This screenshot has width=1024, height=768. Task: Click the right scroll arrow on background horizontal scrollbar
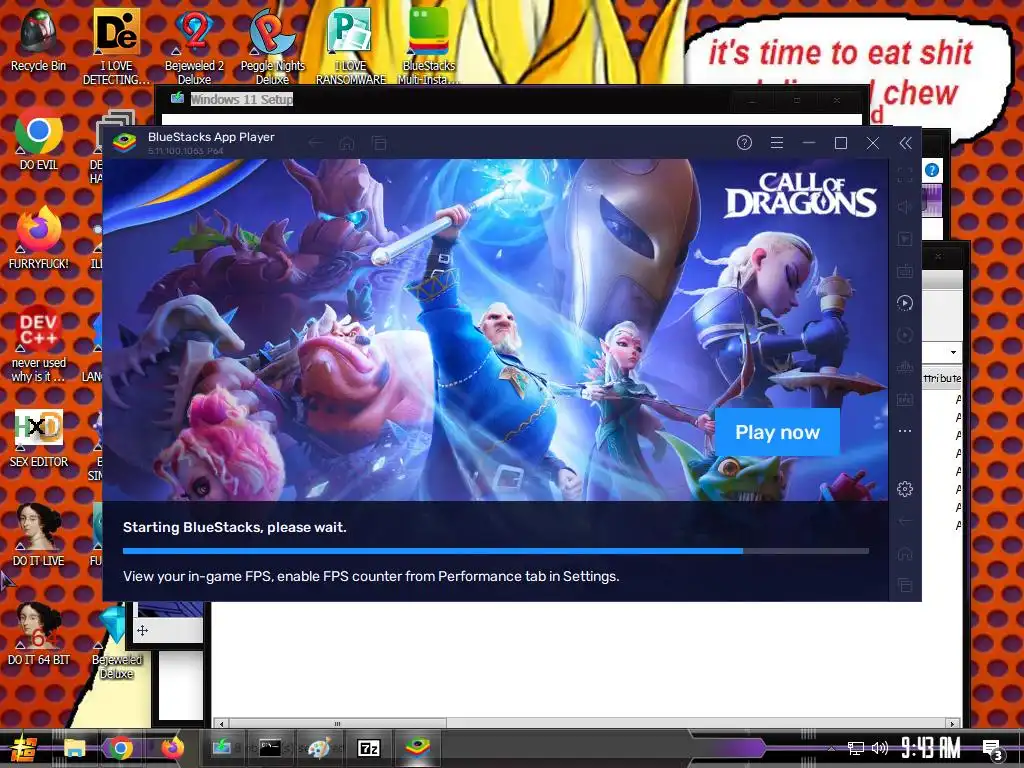[x=952, y=724]
